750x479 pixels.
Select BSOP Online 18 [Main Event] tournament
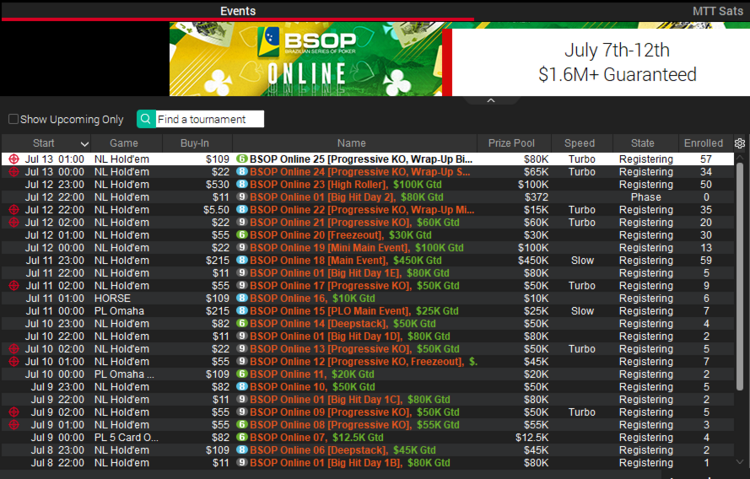(x=367, y=260)
